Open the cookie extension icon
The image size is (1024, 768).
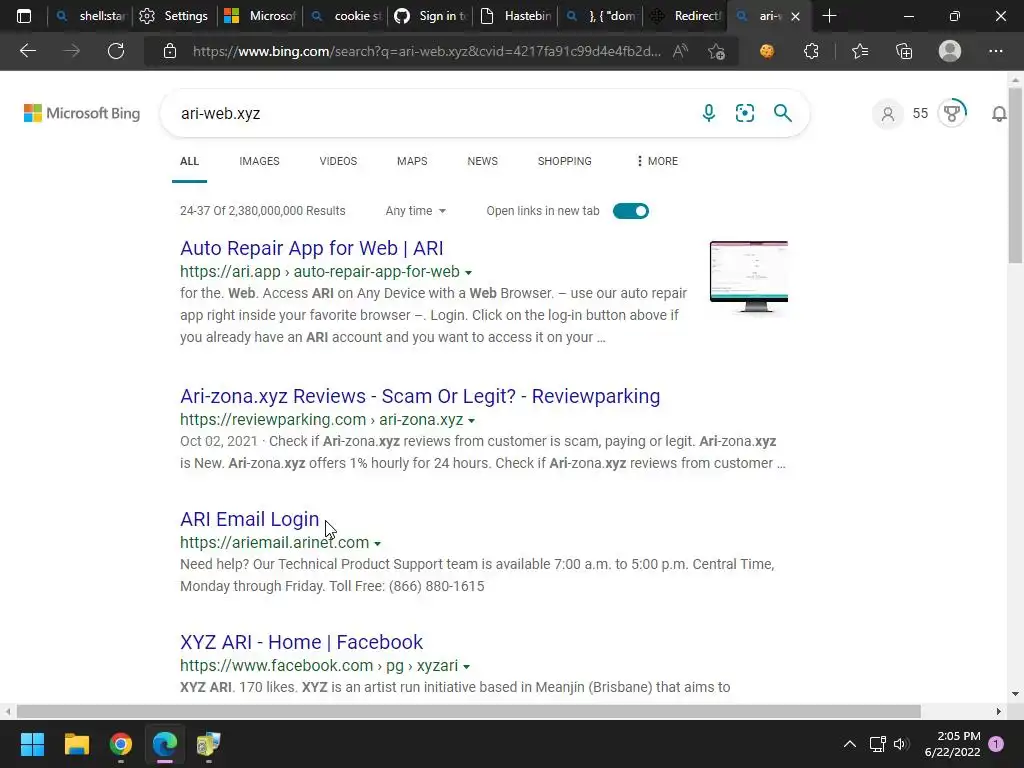[x=767, y=51]
